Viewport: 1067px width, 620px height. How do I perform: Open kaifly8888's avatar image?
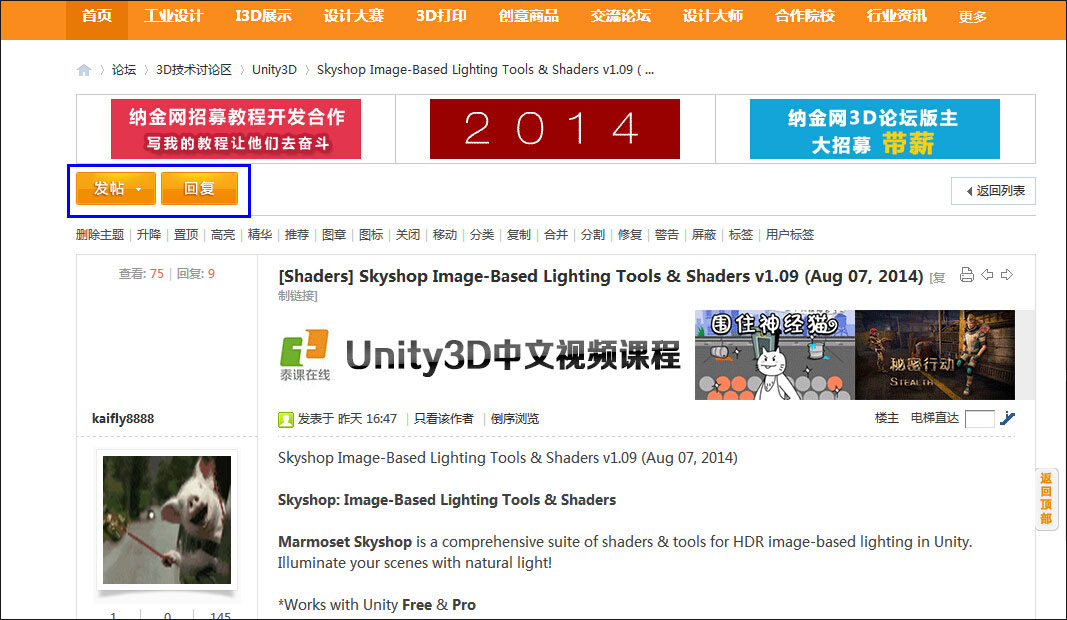[x=167, y=519]
